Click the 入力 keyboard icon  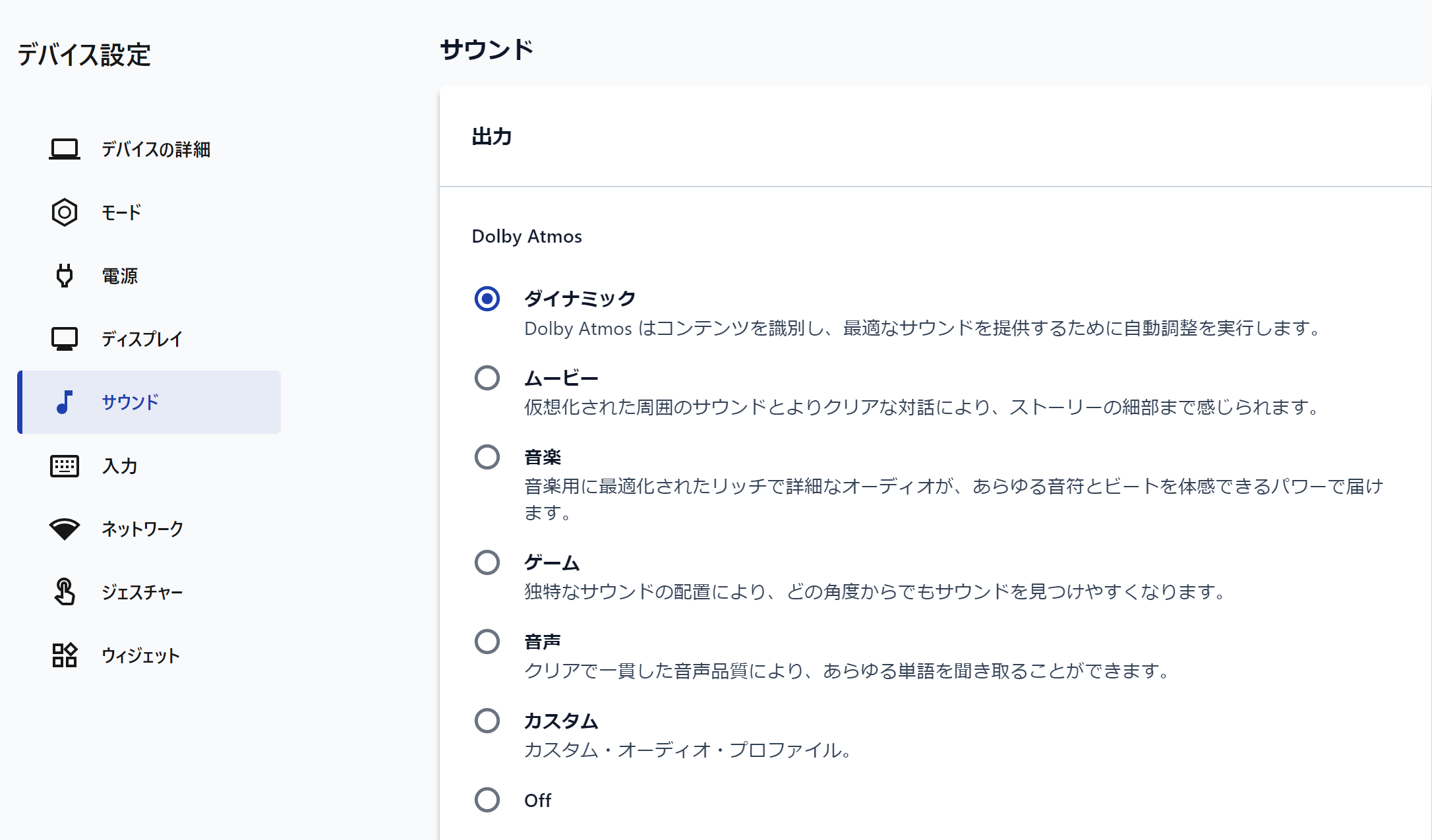(64, 465)
